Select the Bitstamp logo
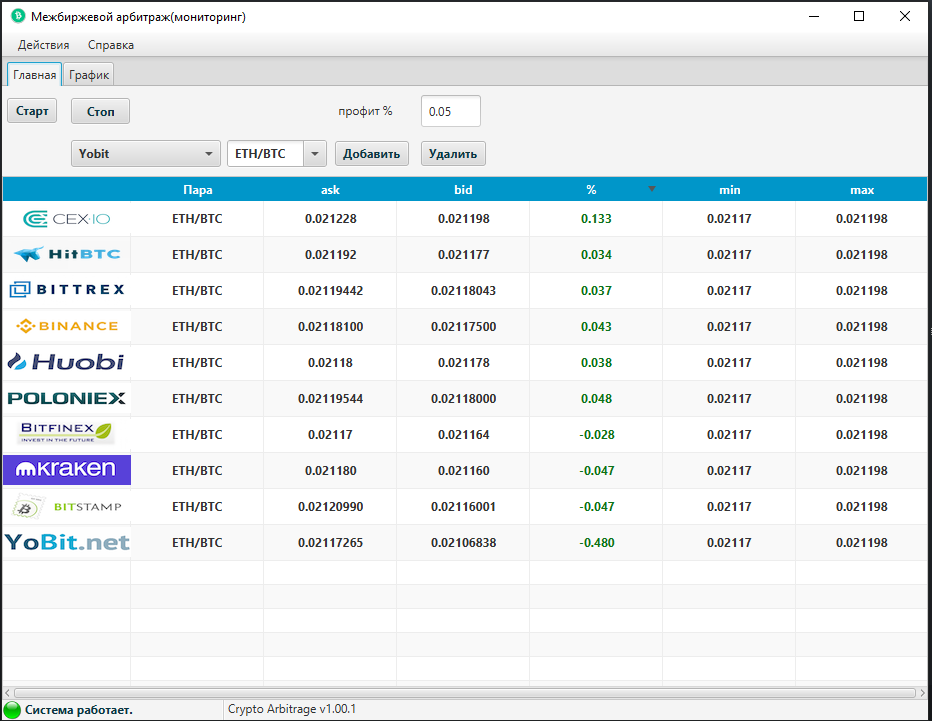Viewport: 932px width, 721px height. click(67, 506)
